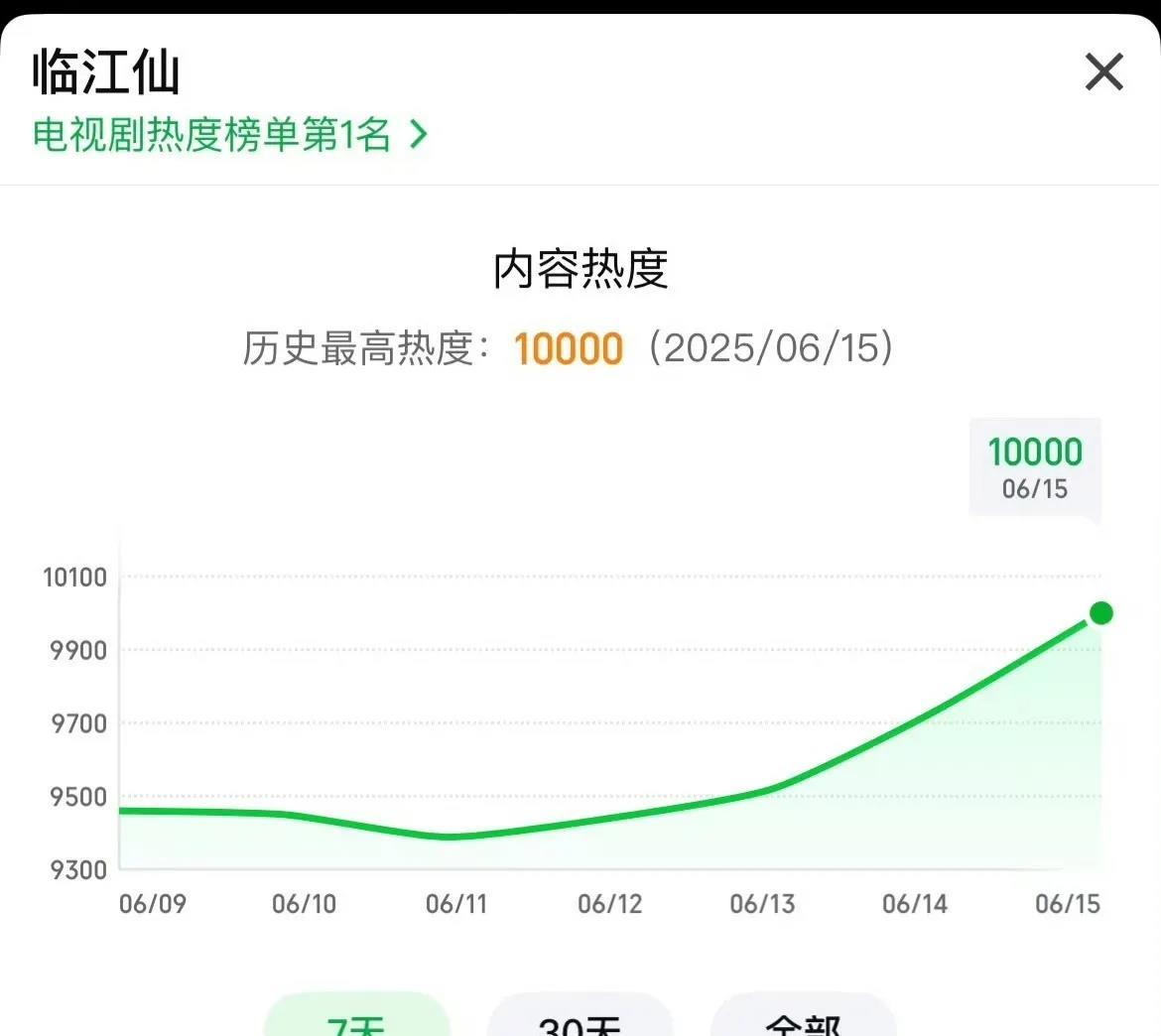Click the 临江仙 title heading
This screenshot has width=1161, height=1036.
pos(106,71)
